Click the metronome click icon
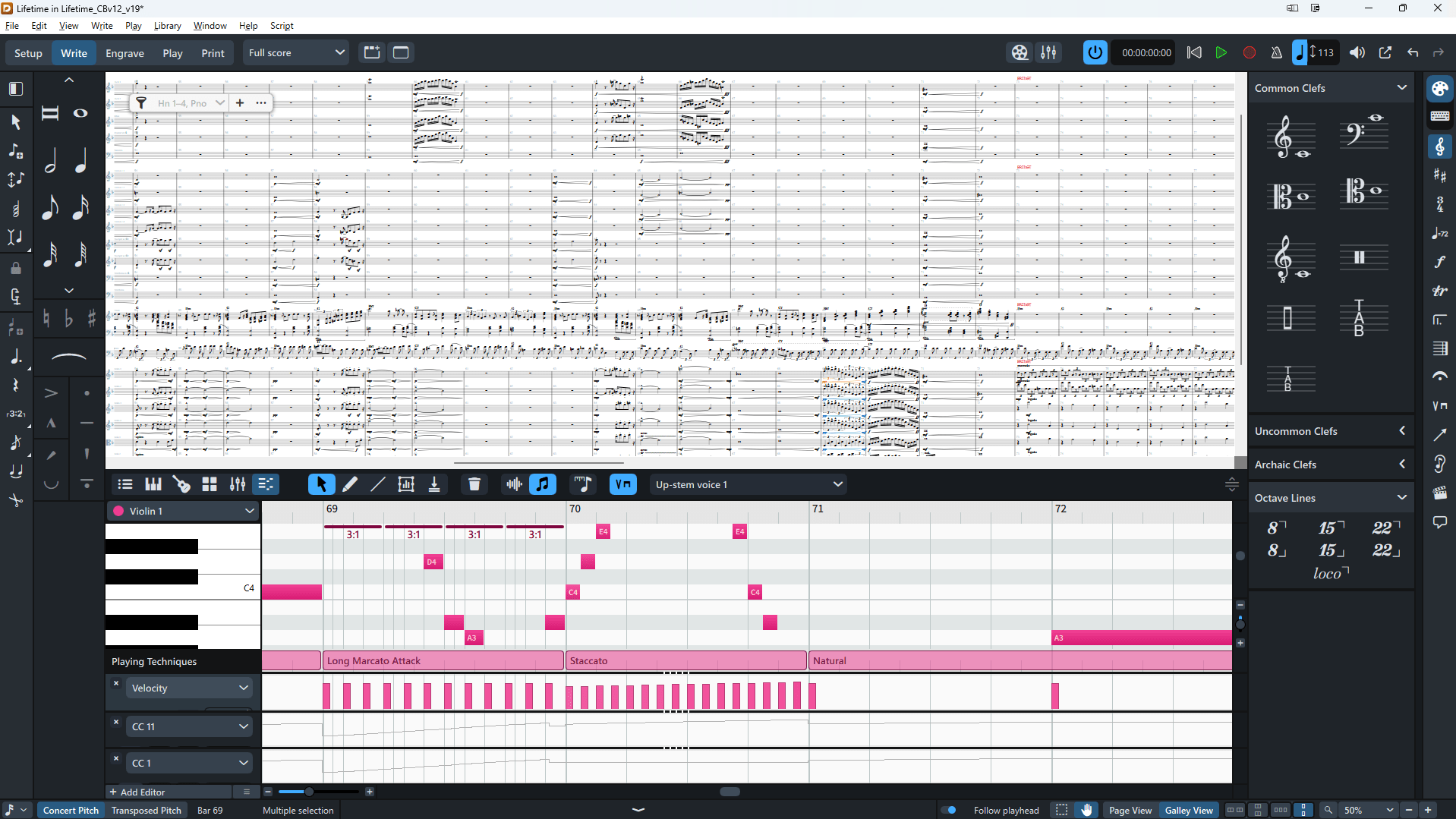This screenshot has width=1456, height=819. tap(1276, 52)
